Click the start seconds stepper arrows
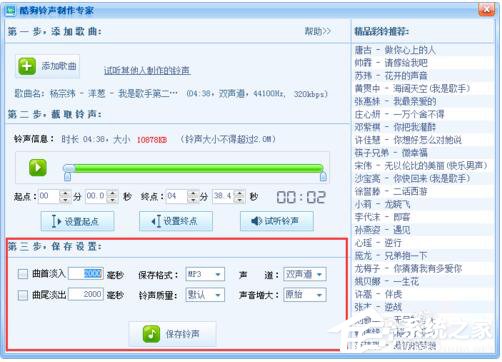Screen dimensions: 502x362 point(112,196)
